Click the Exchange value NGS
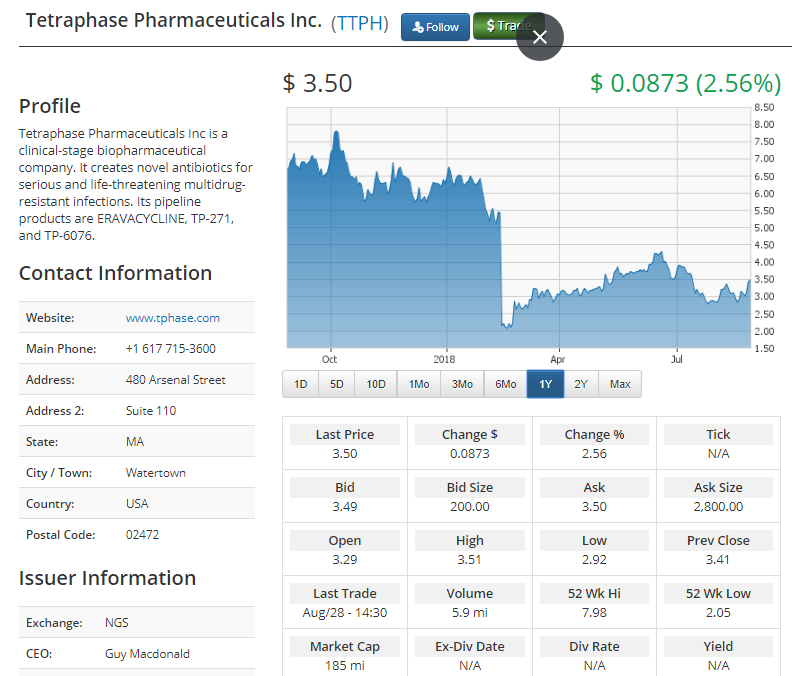The height and width of the screenshot is (676, 792). point(117,622)
